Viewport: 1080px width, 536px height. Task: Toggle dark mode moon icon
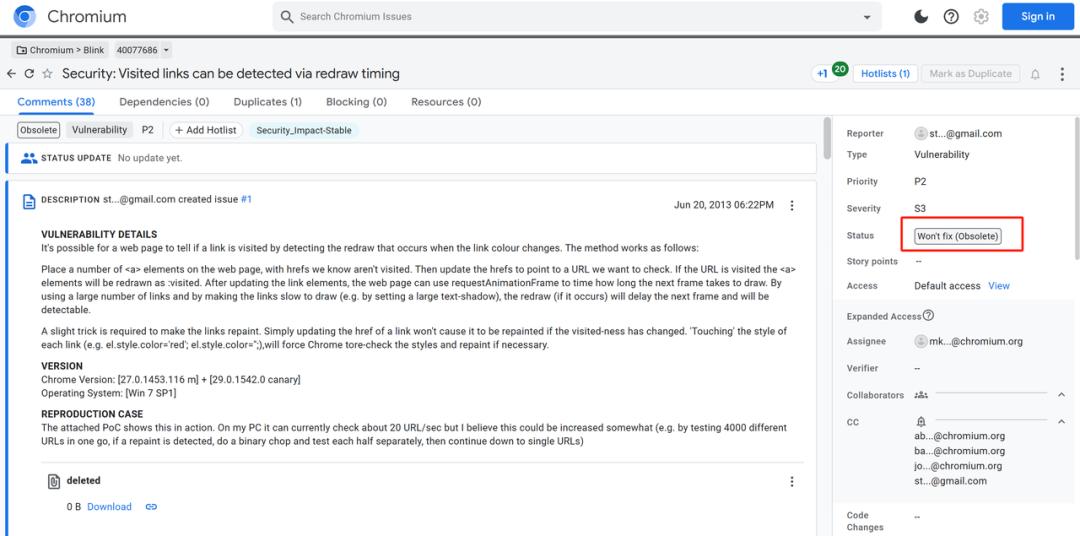(x=921, y=17)
